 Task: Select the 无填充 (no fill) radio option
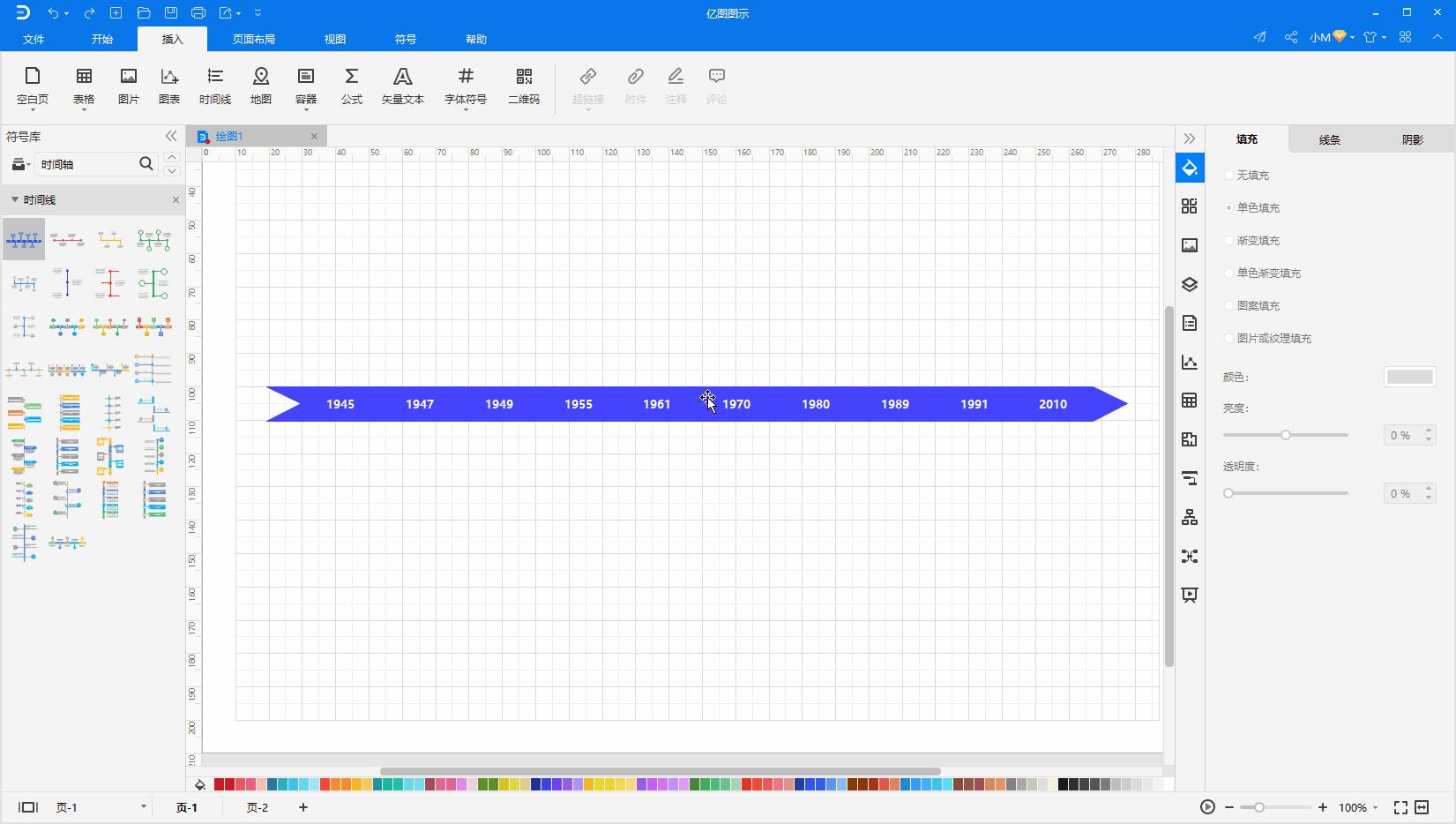[x=1247, y=176]
